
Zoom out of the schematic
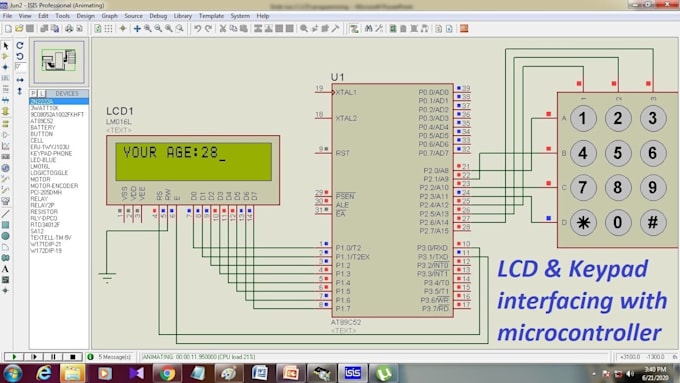158,29
